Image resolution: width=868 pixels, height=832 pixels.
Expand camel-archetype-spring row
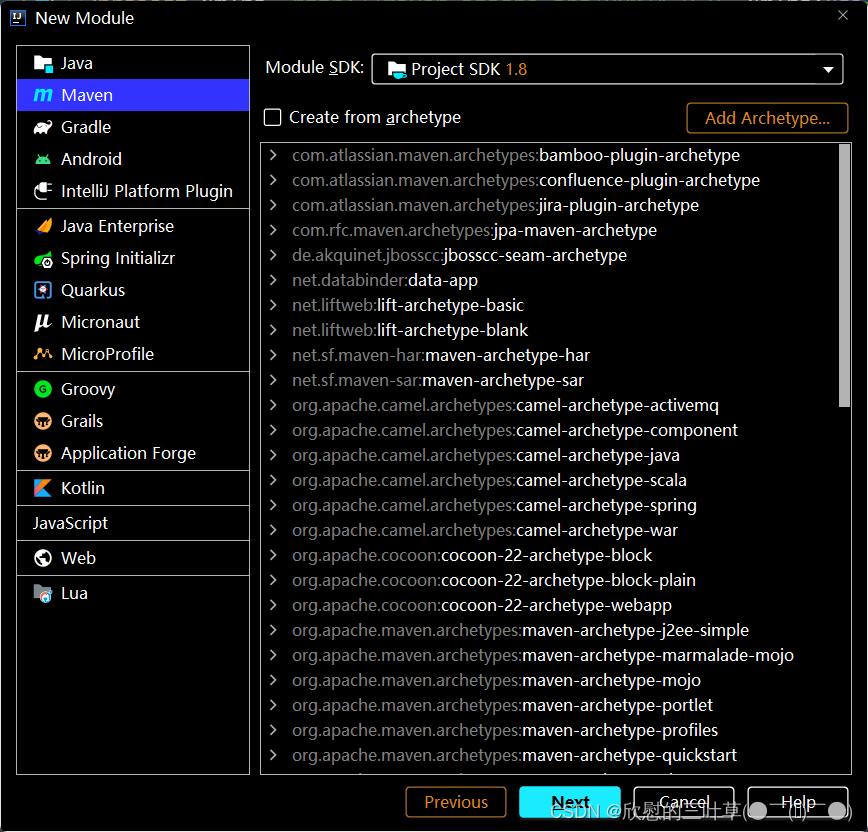[x=273, y=505]
